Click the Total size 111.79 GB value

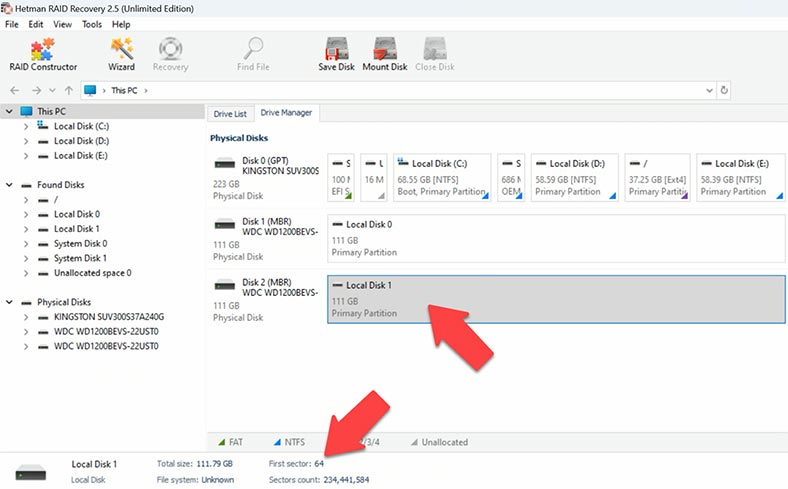[x=215, y=463]
